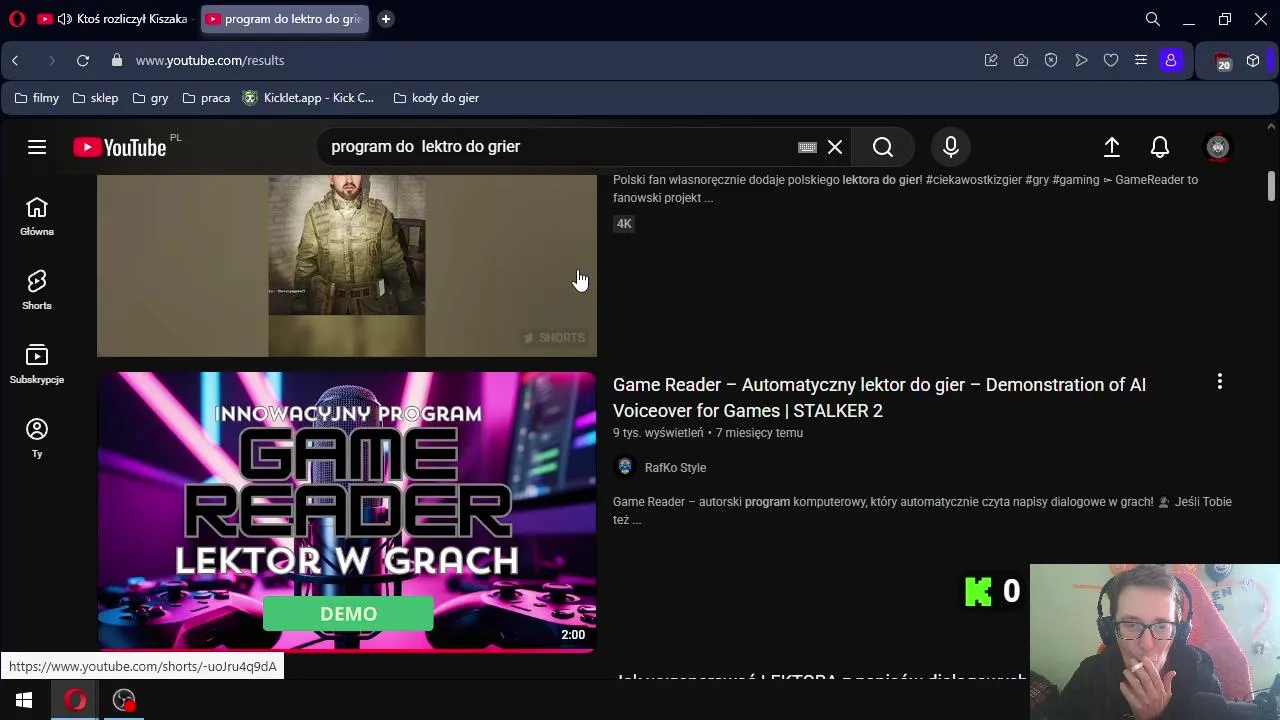Open the purple profile account icon
Viewport: 1280px width, 720px height.
[x=1171, y=61]
